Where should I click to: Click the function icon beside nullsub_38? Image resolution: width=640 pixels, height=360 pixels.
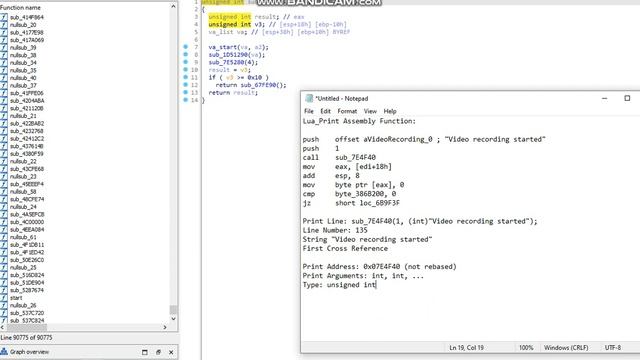coord(4,55)
